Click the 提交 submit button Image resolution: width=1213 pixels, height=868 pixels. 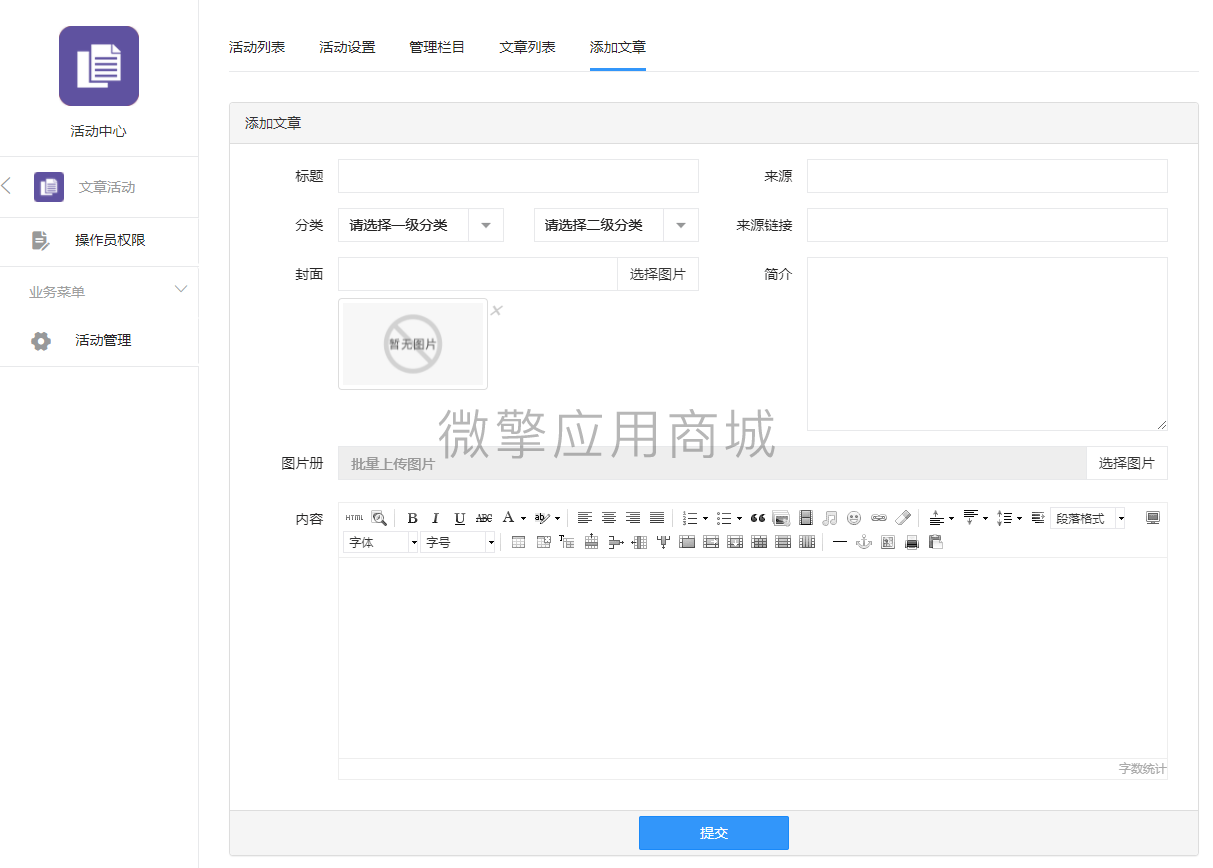pyautogui.click(x=714, y=833)
